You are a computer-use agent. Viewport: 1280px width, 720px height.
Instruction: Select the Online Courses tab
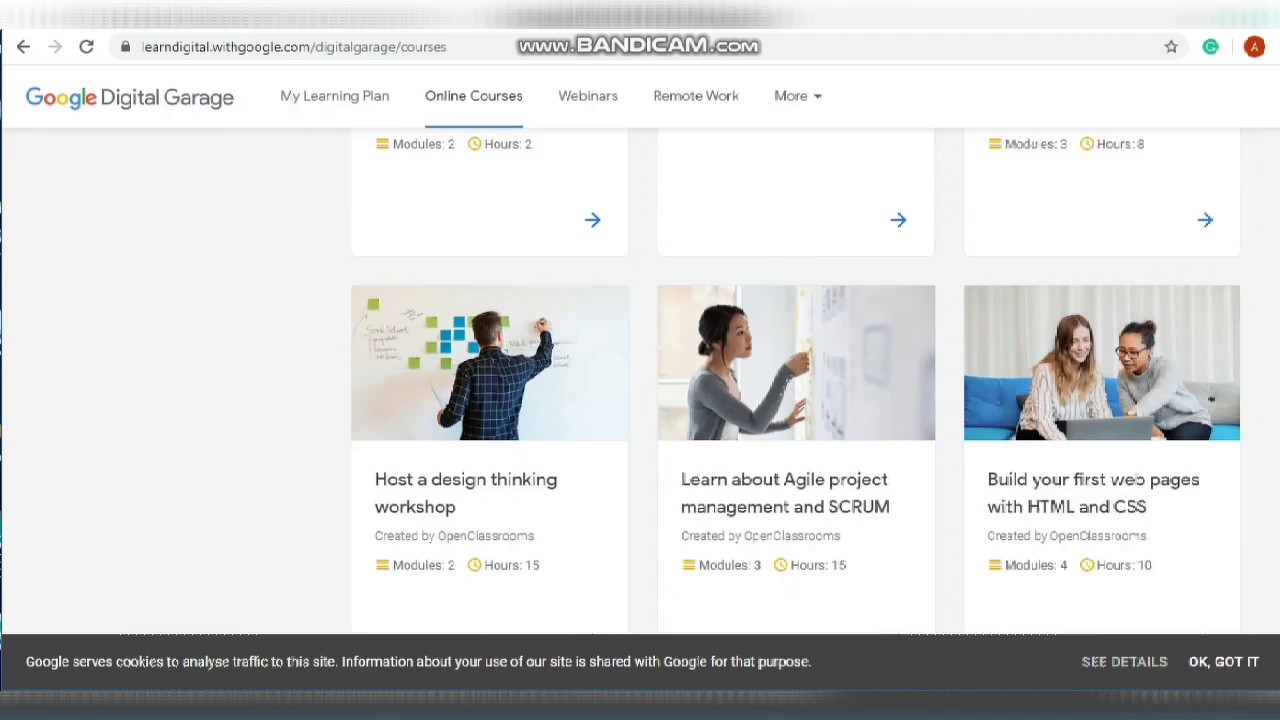[474, 96]
